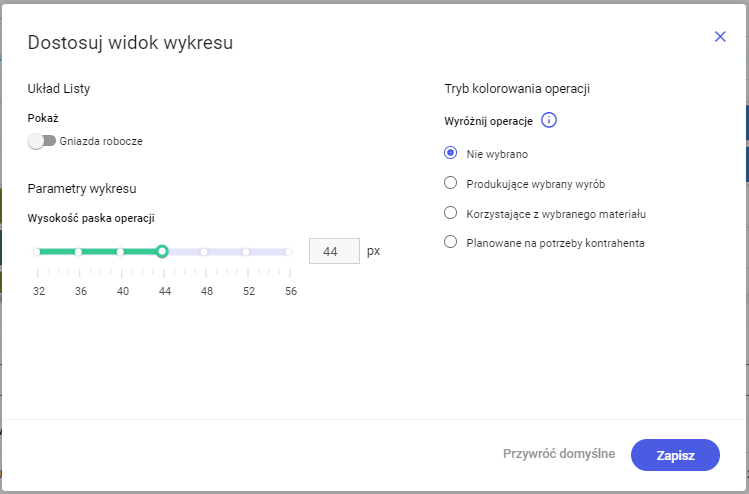
Task: Click the Przywróć domyślne button
Action: [559, 454]
